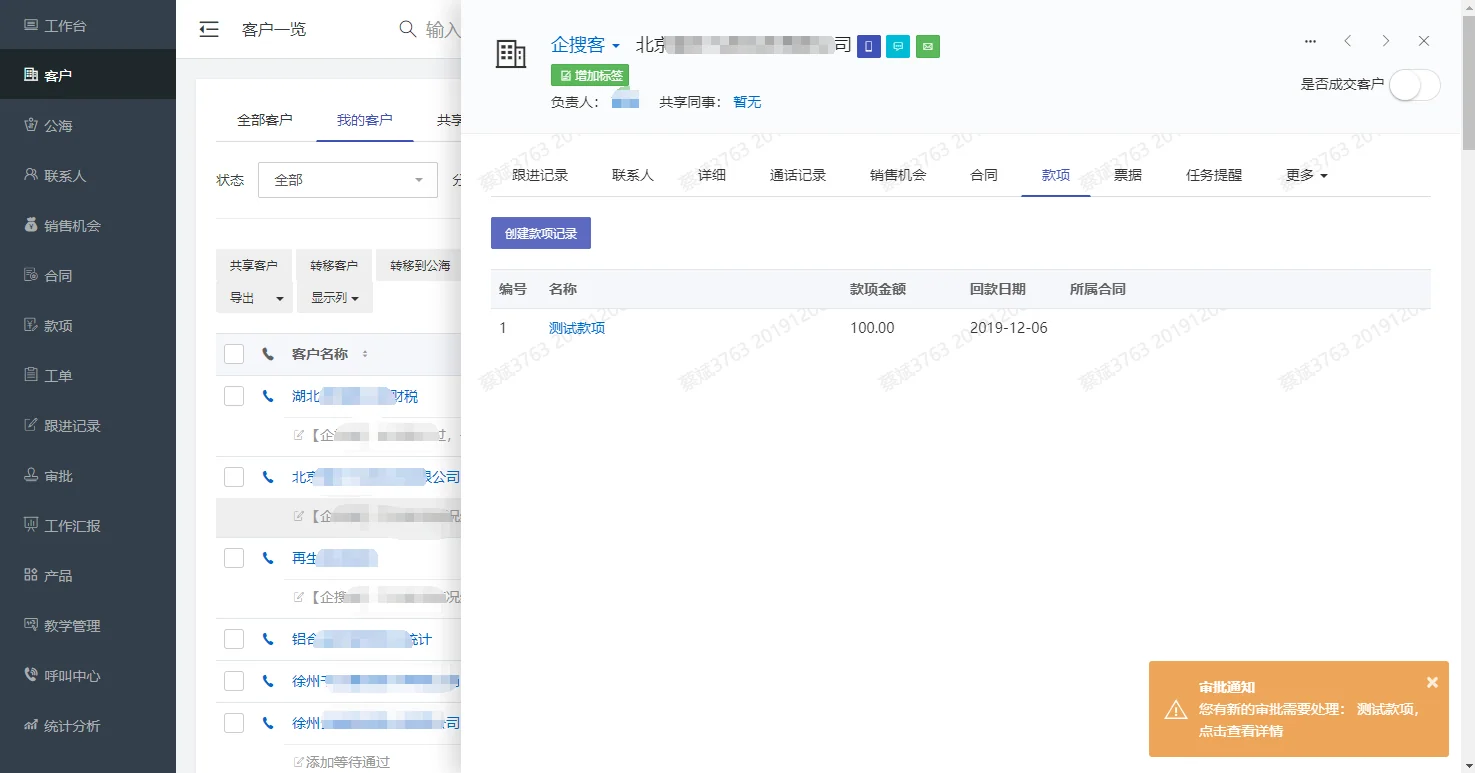Open 呼叫中心 in the sidebar
Image resolution: width=1475 pixels, height=773 pixels.
coord(88,675)
